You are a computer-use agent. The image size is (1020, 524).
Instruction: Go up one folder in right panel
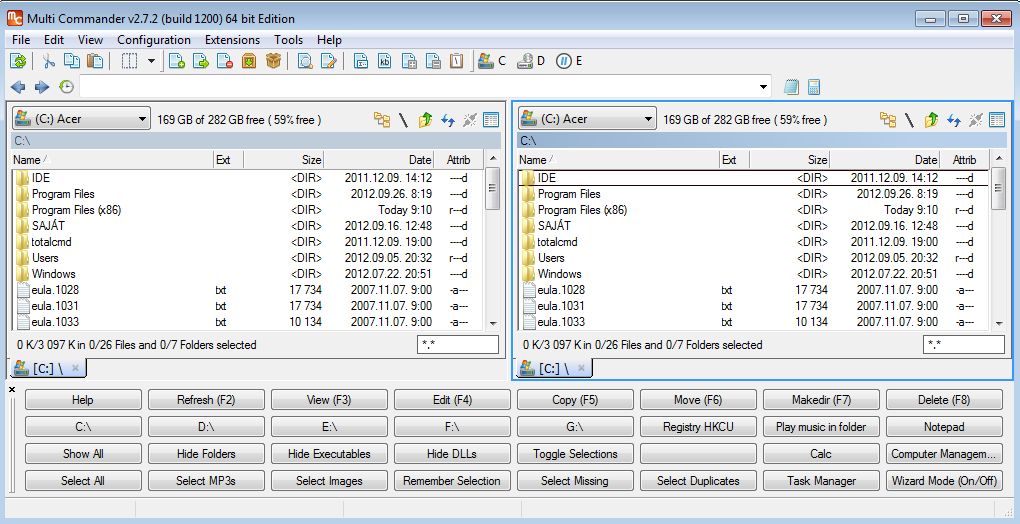point(932,120)
